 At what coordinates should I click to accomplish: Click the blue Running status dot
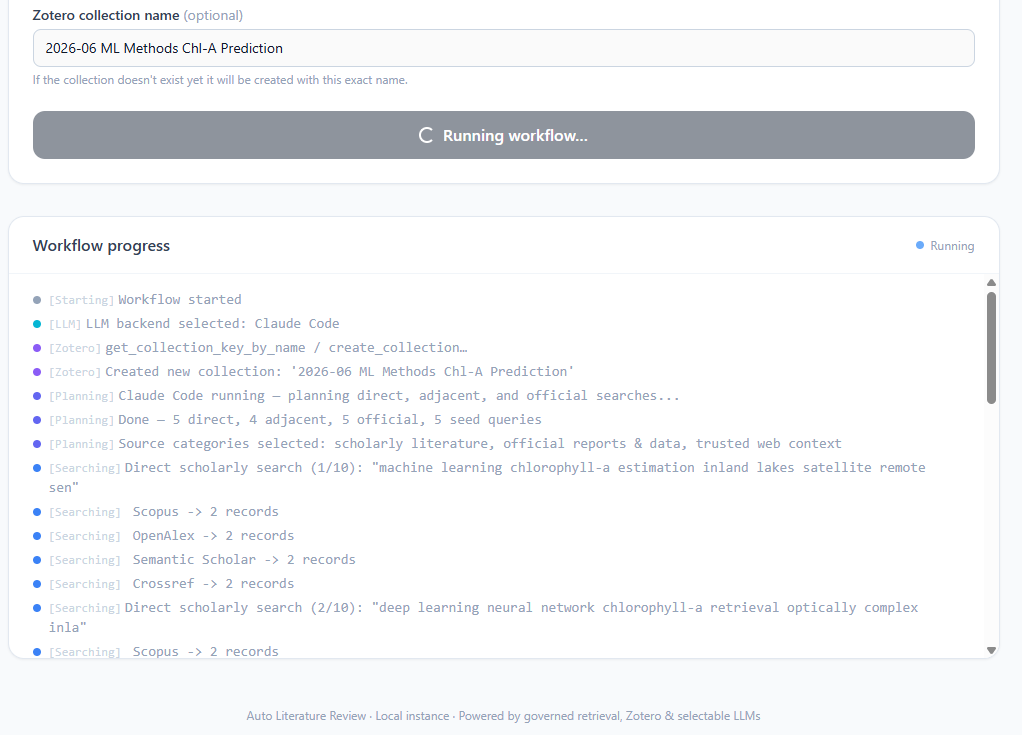pos(920,246)
